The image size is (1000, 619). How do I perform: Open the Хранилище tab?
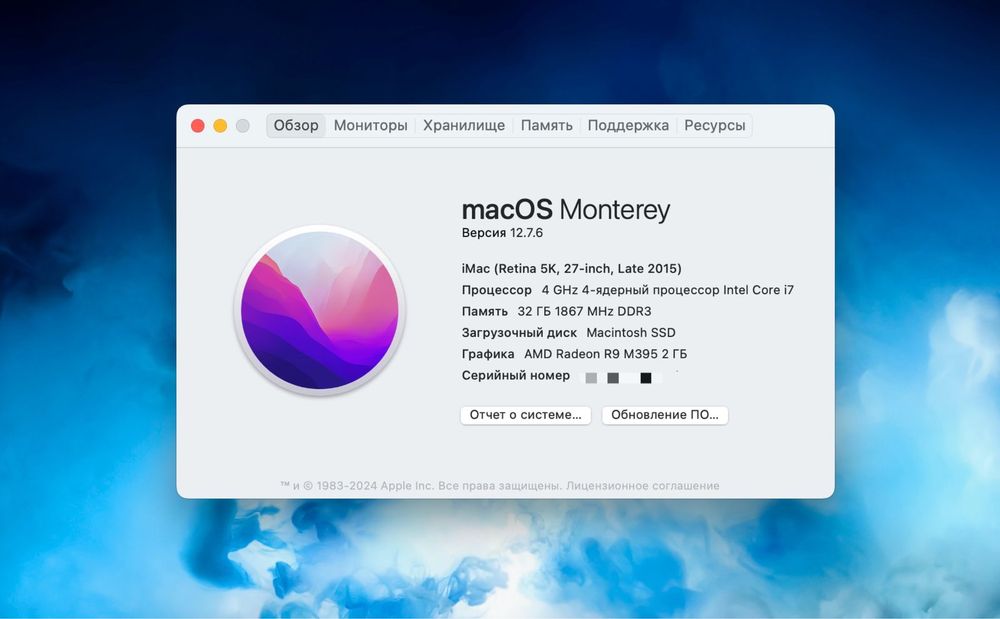click(464, 126)
